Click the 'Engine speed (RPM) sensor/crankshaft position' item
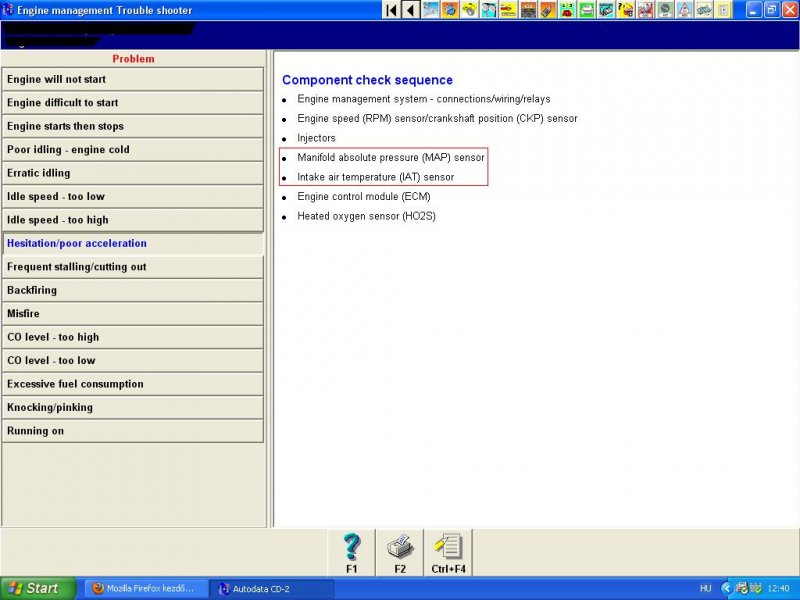The image size is (800, 600). pos(437,118)
